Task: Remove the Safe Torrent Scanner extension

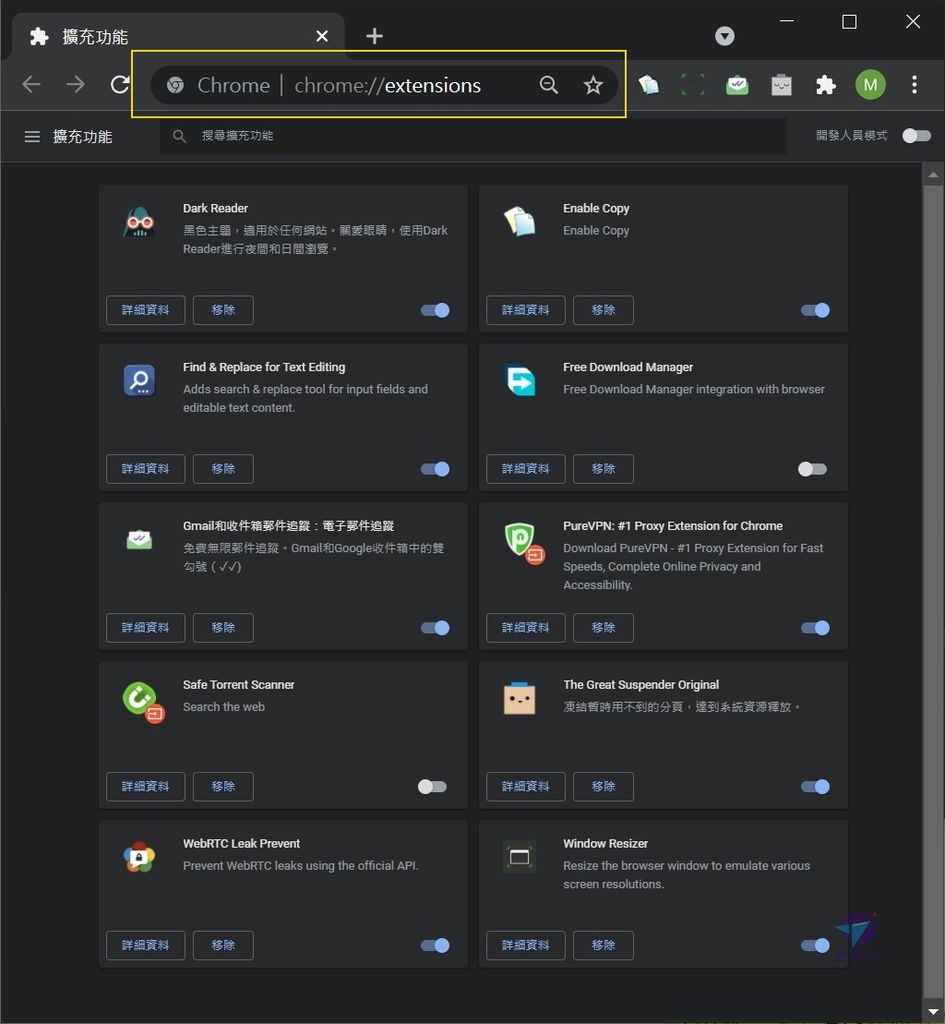Action: click(x=223, y=786)
